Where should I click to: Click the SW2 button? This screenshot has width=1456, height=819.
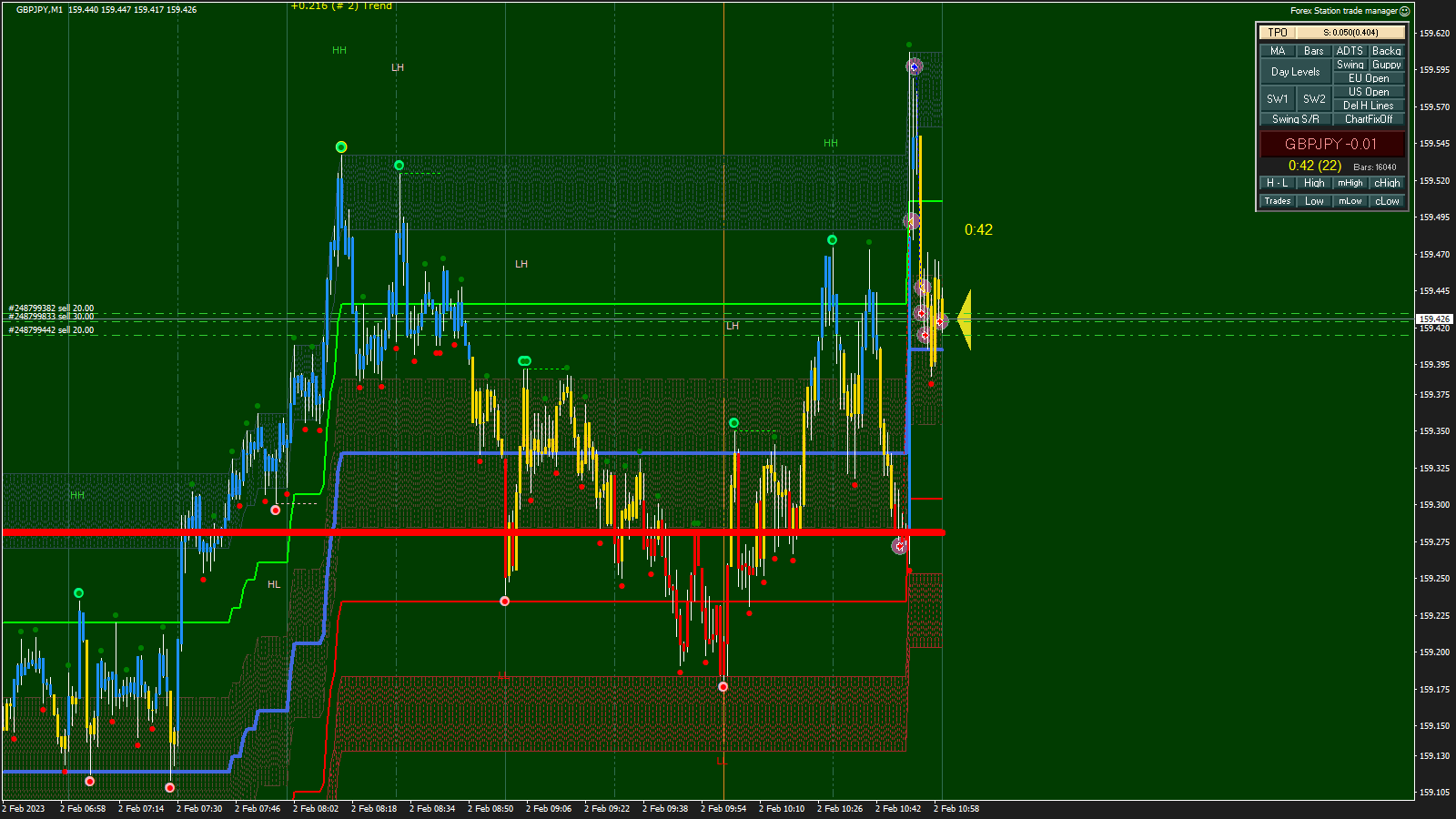1314,99
